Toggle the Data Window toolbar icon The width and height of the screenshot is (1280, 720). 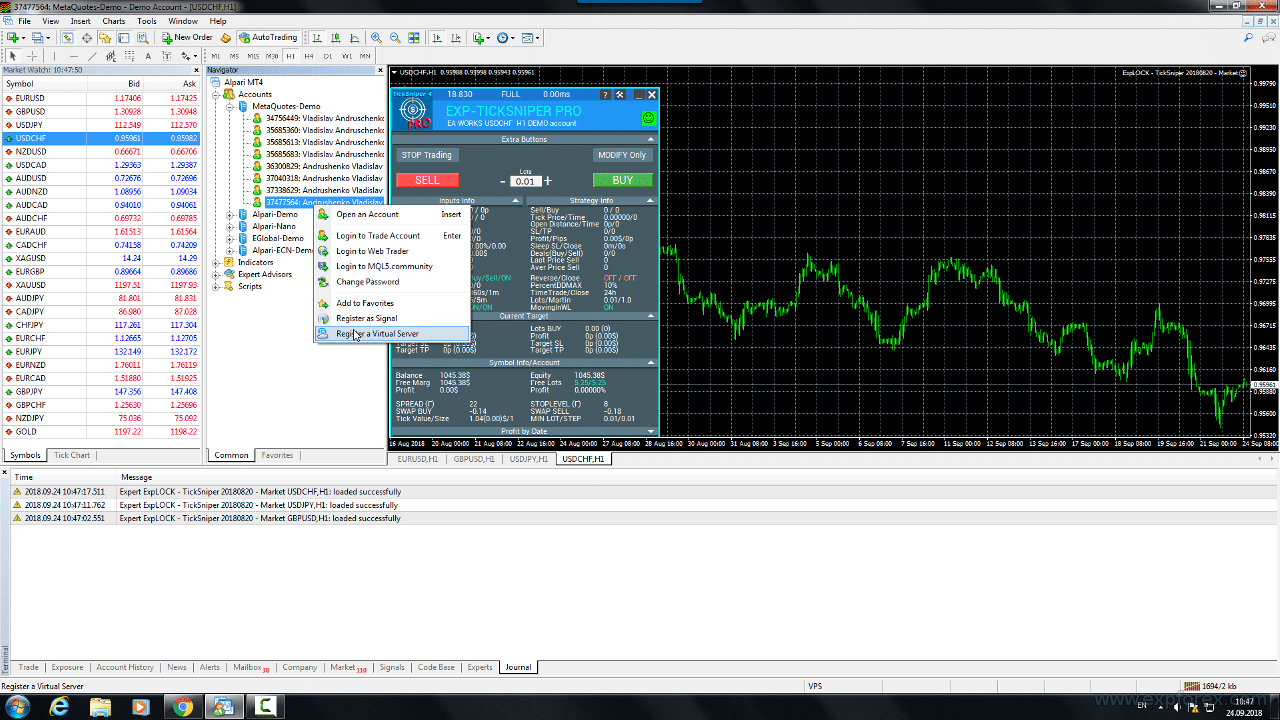[x=86, y=37]
